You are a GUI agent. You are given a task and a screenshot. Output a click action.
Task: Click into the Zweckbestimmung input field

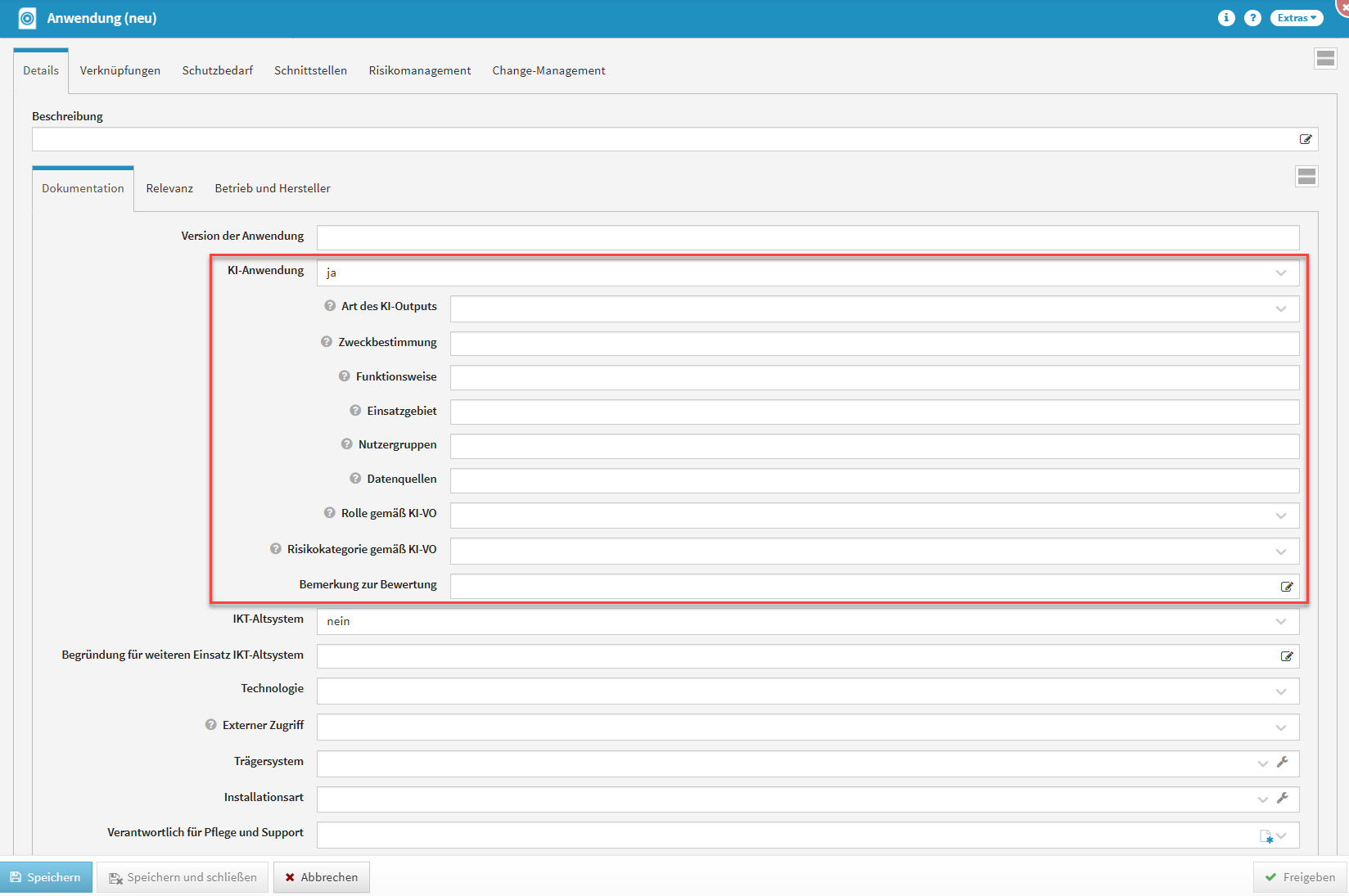click(873, 344)
